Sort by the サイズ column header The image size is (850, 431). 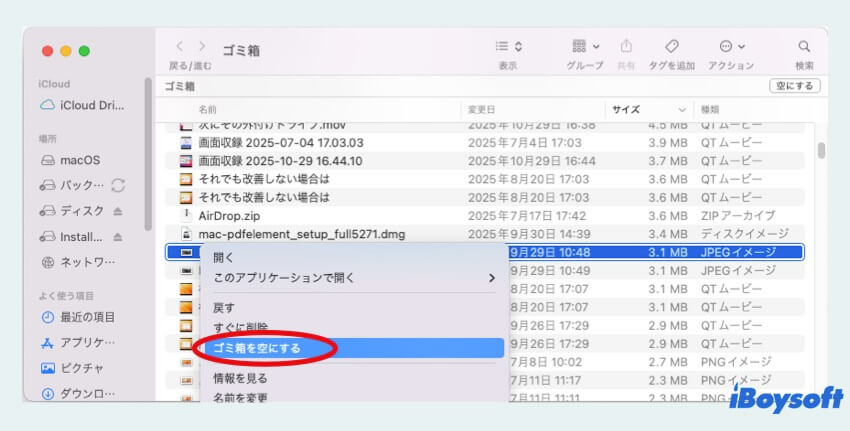[x=627, y=109]
